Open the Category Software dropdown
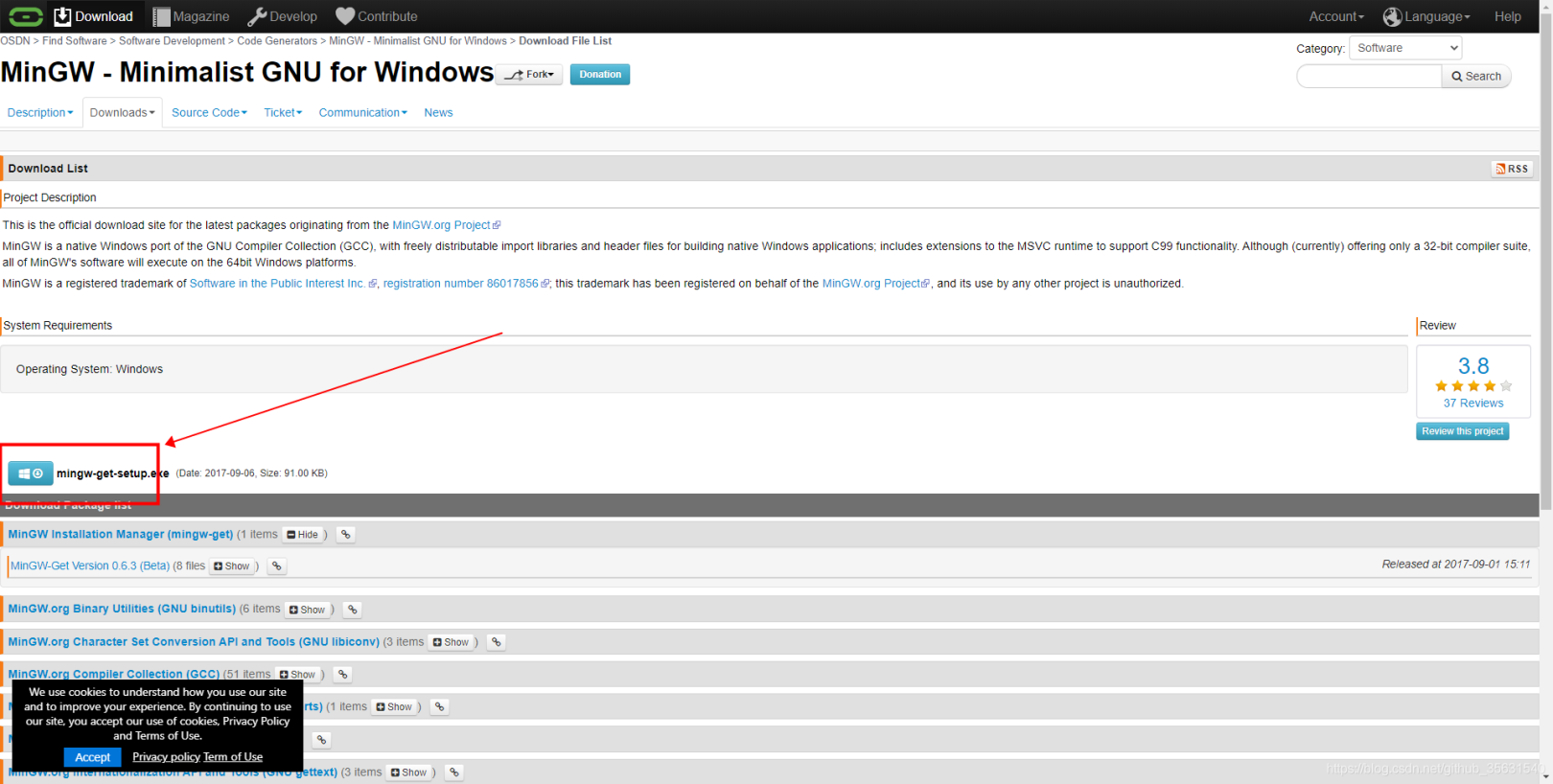This screenshot has width=1553, height=784. (x=1405, y=48)
